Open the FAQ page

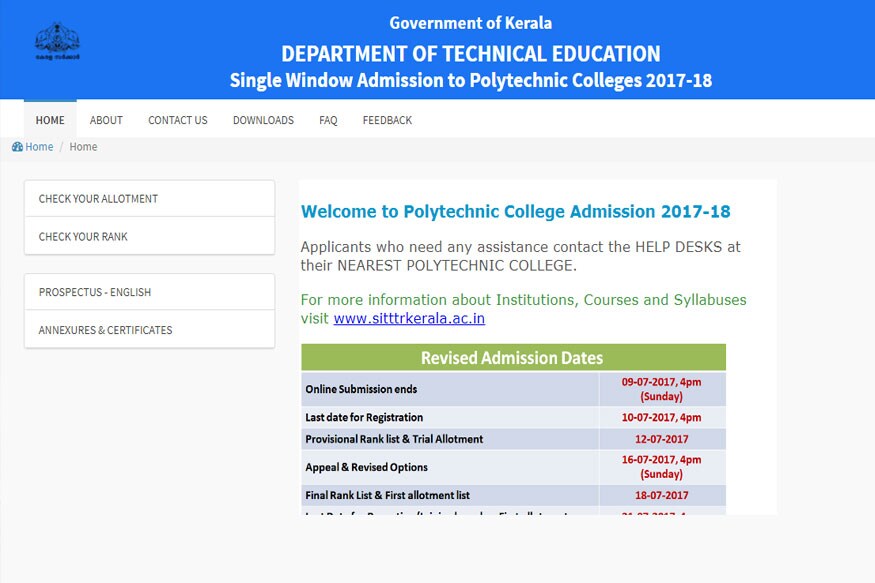(x=328, y=120)
